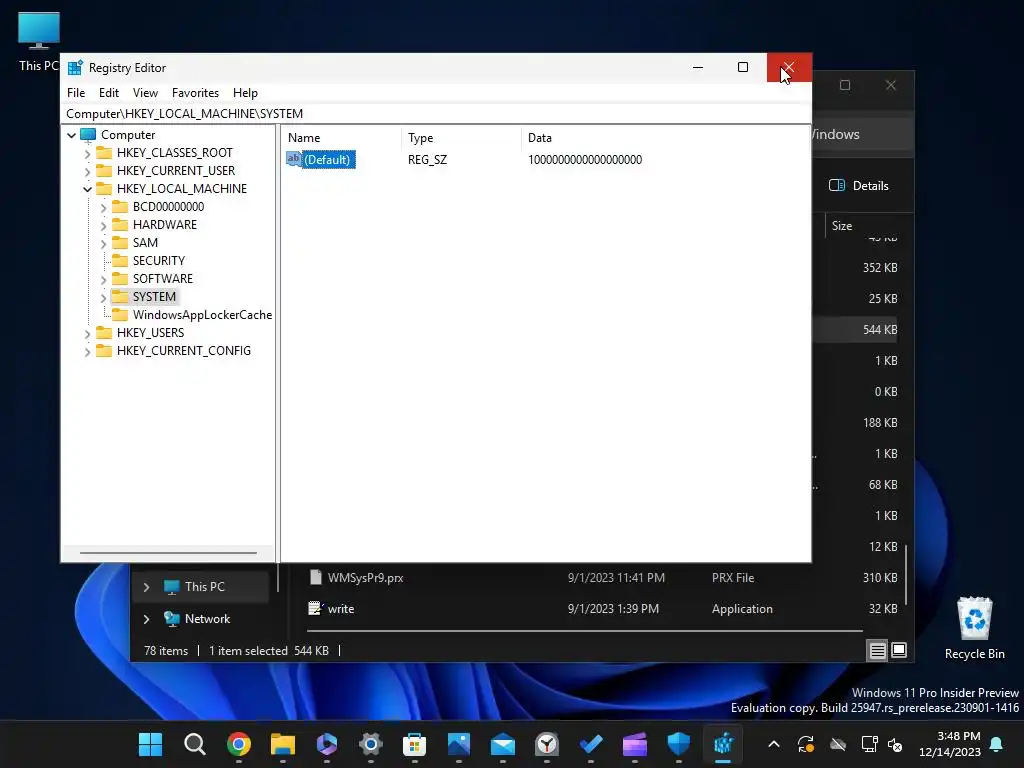The width and height of the screenshot is (1024, 768).
Task: Expand the BCD00000000 key
Action: (103, 208)
